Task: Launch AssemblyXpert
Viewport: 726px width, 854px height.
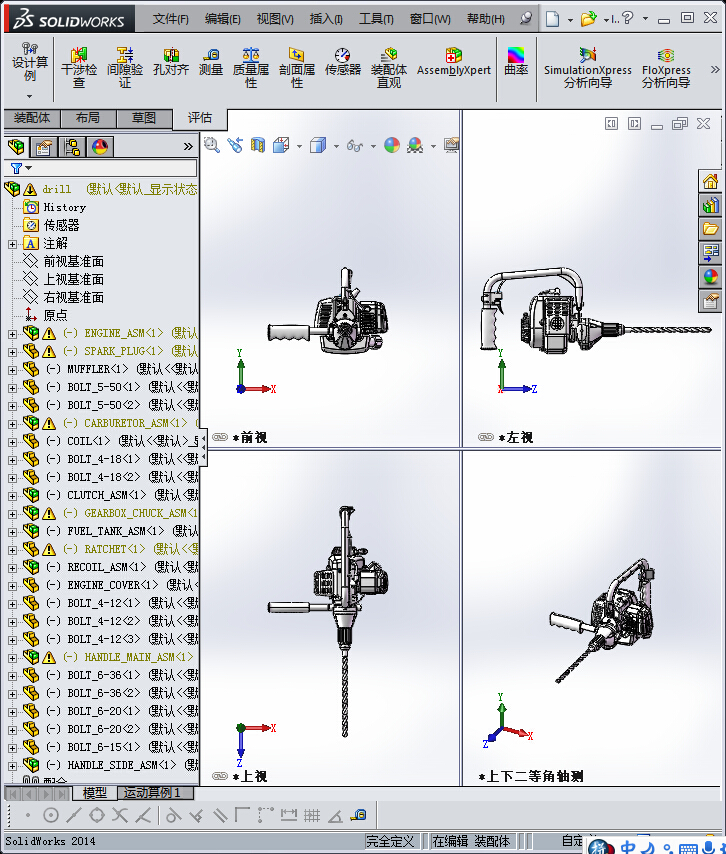Action: [x=454, y=62]
